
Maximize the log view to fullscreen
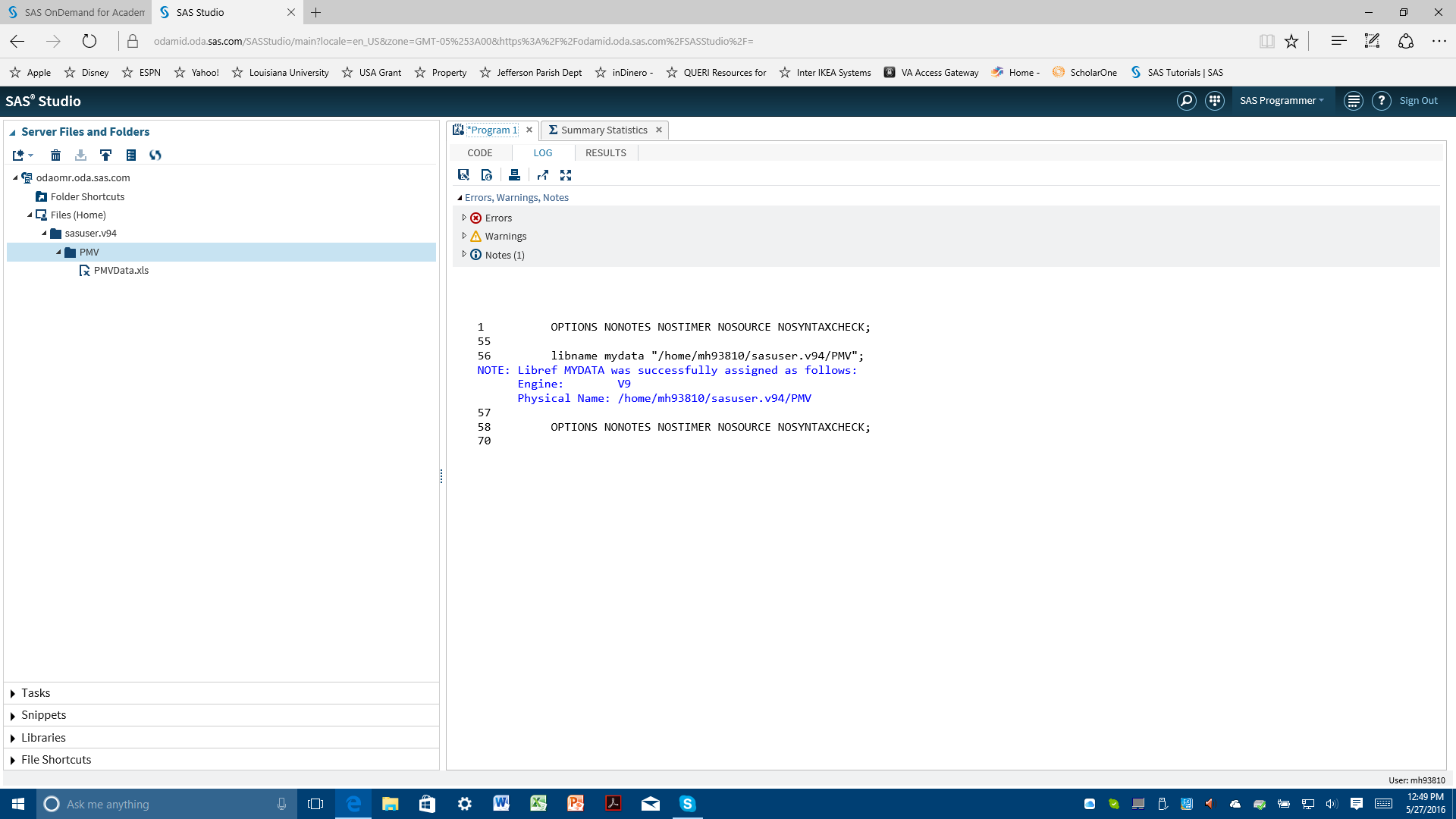tap(566, 175)
